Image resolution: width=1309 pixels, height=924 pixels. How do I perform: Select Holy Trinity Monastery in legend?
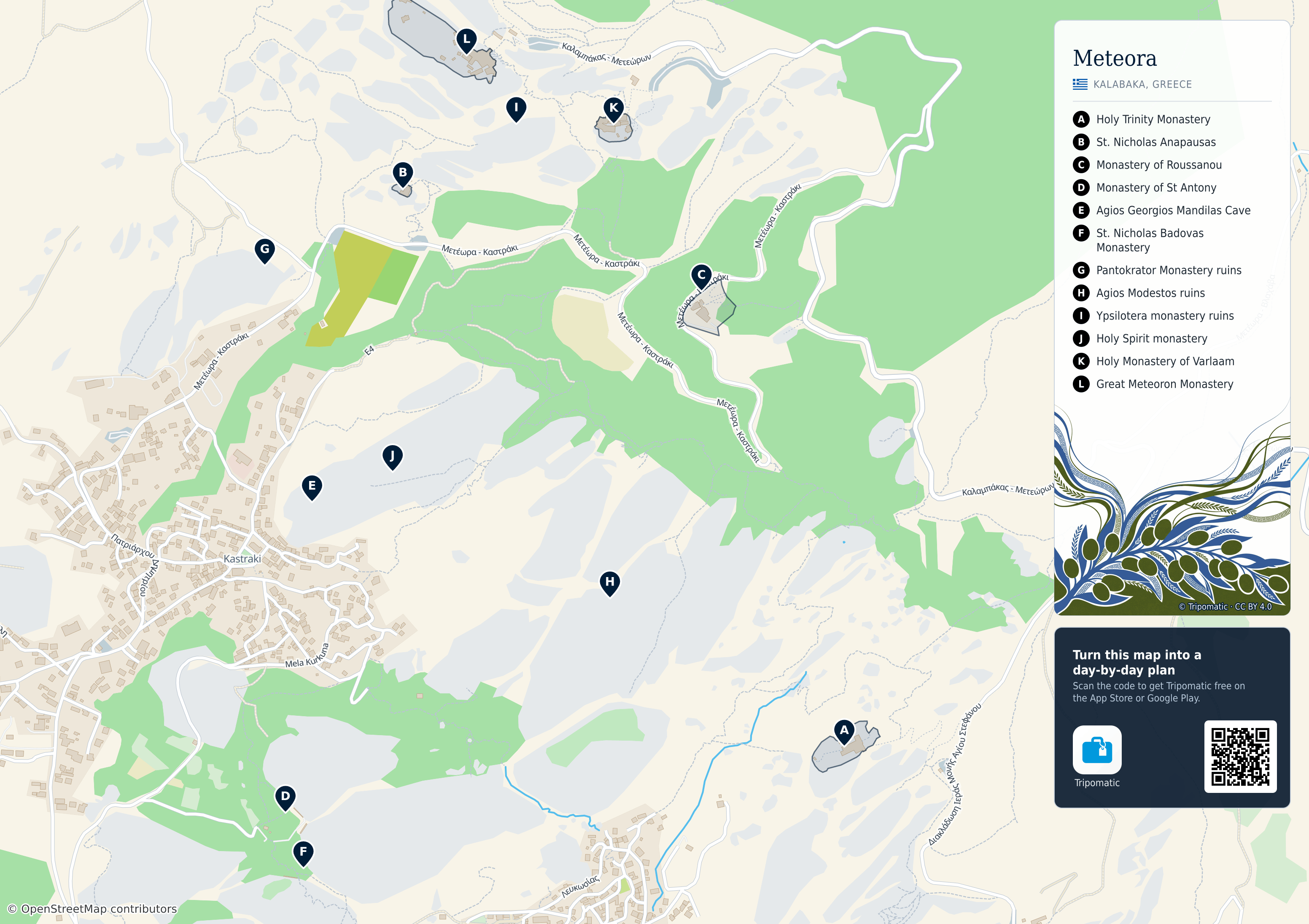coord(1153,119)
